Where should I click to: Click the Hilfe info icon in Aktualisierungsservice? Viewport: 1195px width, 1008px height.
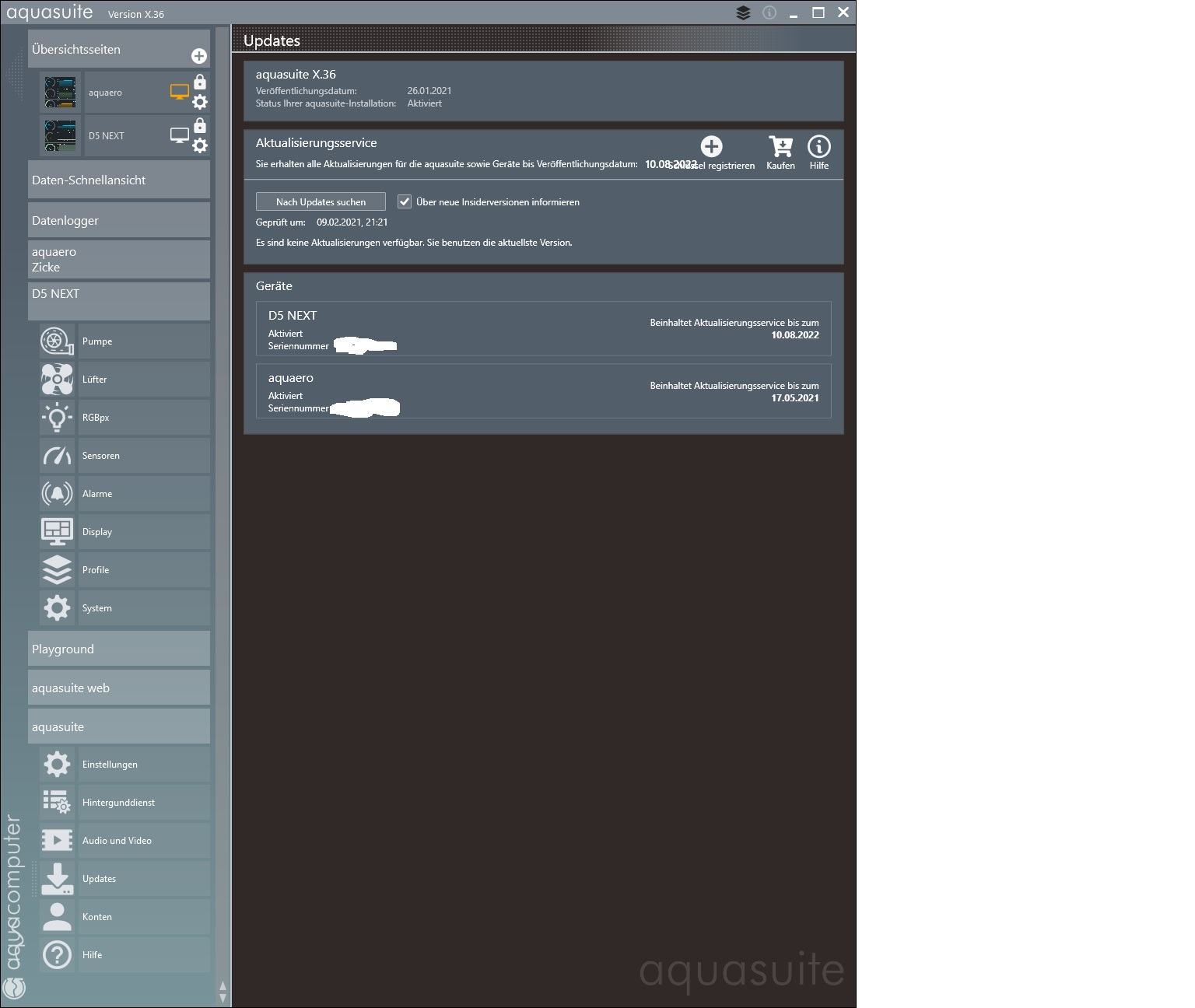819,146
